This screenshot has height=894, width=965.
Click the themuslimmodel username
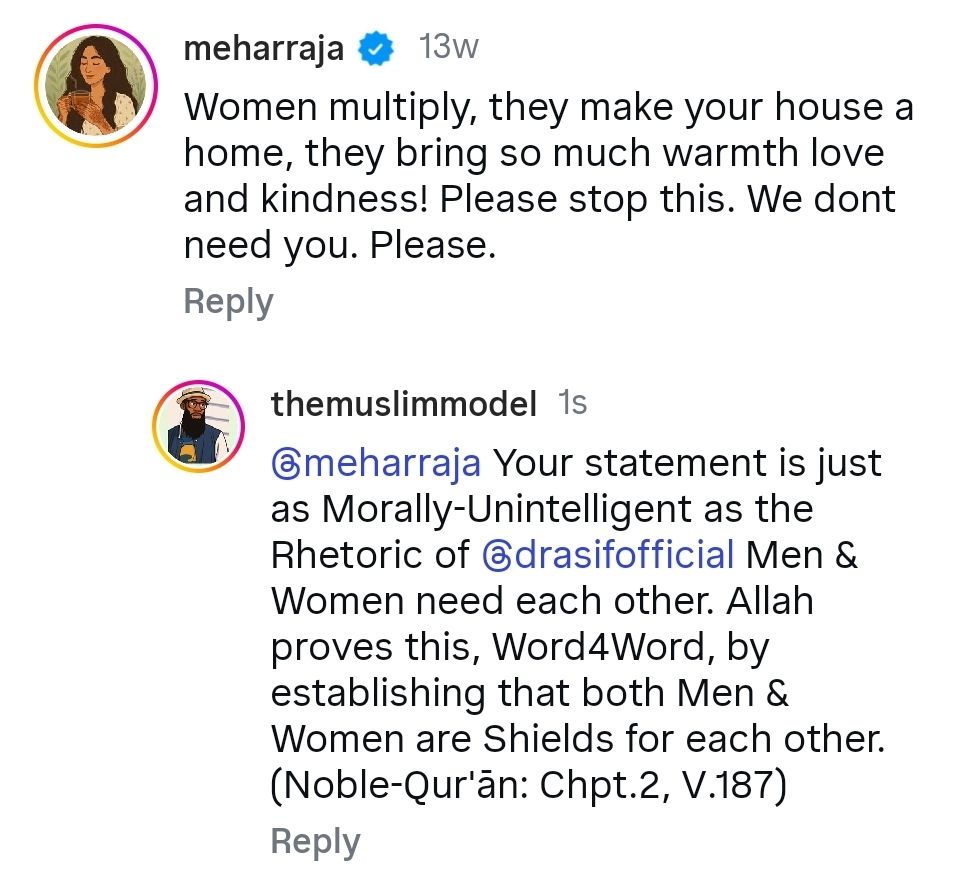[x=404, y=403]
